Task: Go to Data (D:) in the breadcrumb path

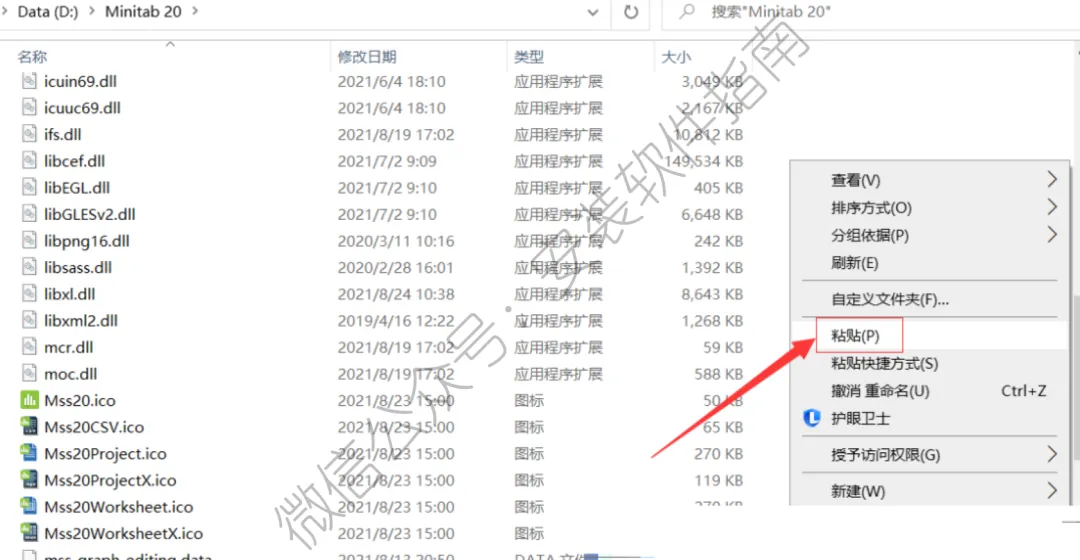Action: pos(48,12)
